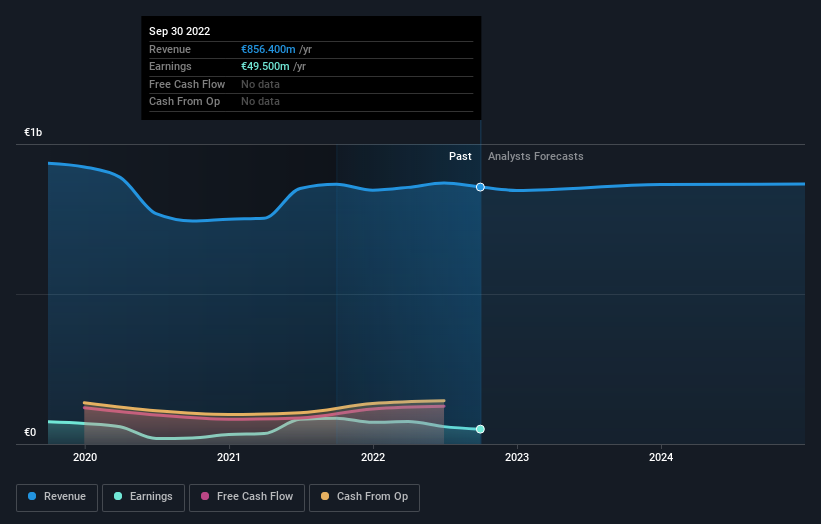The width and height of the screenshot is (821, 524).
Task: Click the €49.500m earnings value
Action: (265, 66)
